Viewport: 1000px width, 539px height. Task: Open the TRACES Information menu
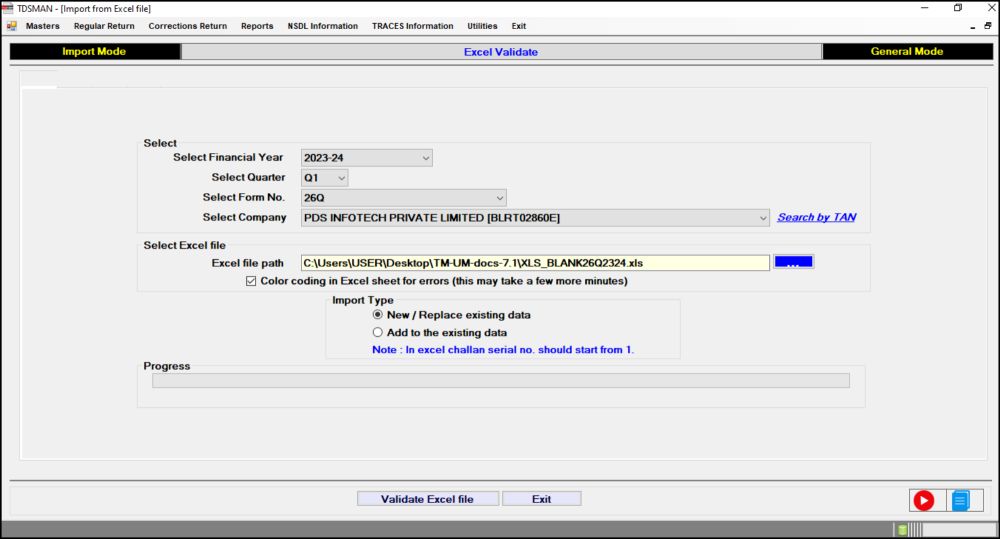[413, 26]
